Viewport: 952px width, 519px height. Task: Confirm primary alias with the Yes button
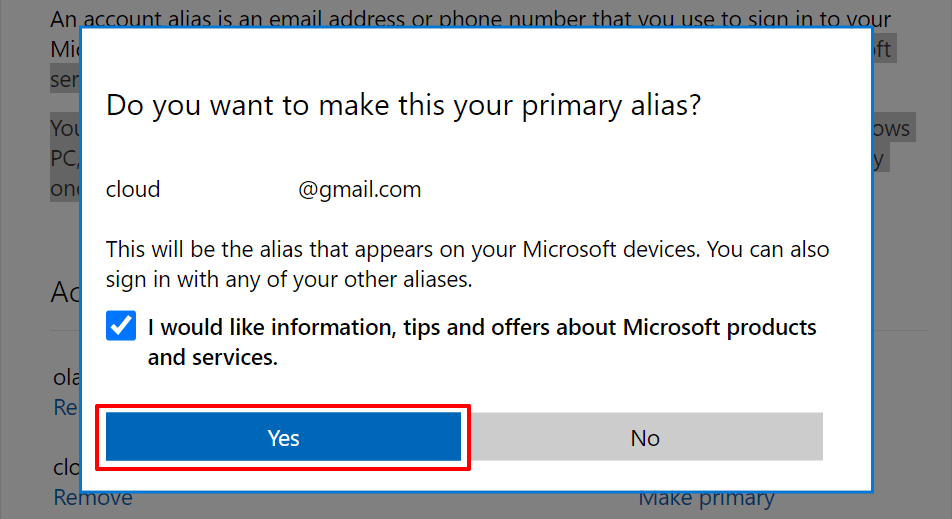click(x=283, y=438)
